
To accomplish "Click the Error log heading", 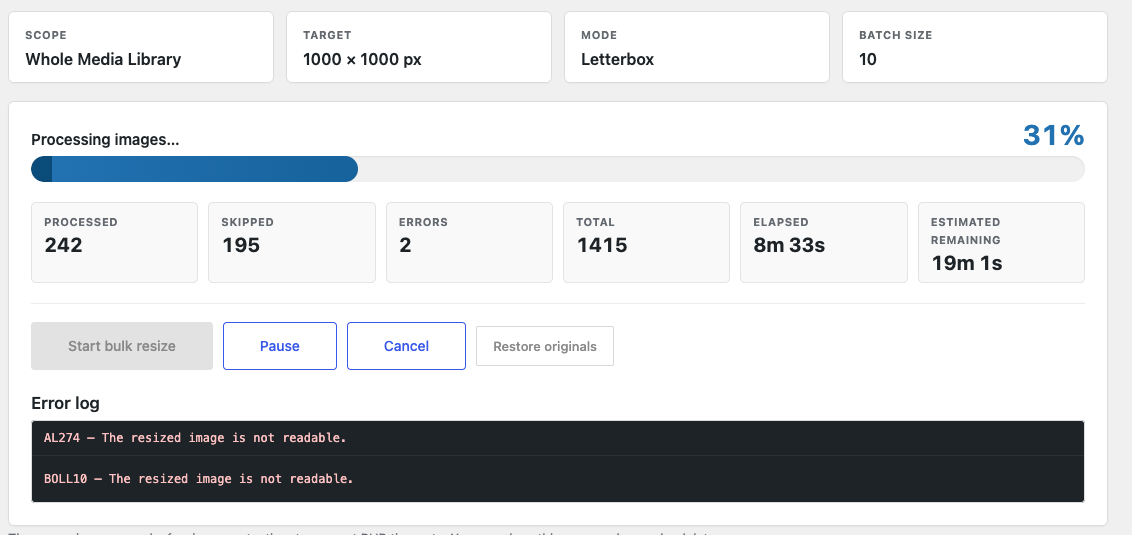I will coord(66,403).
